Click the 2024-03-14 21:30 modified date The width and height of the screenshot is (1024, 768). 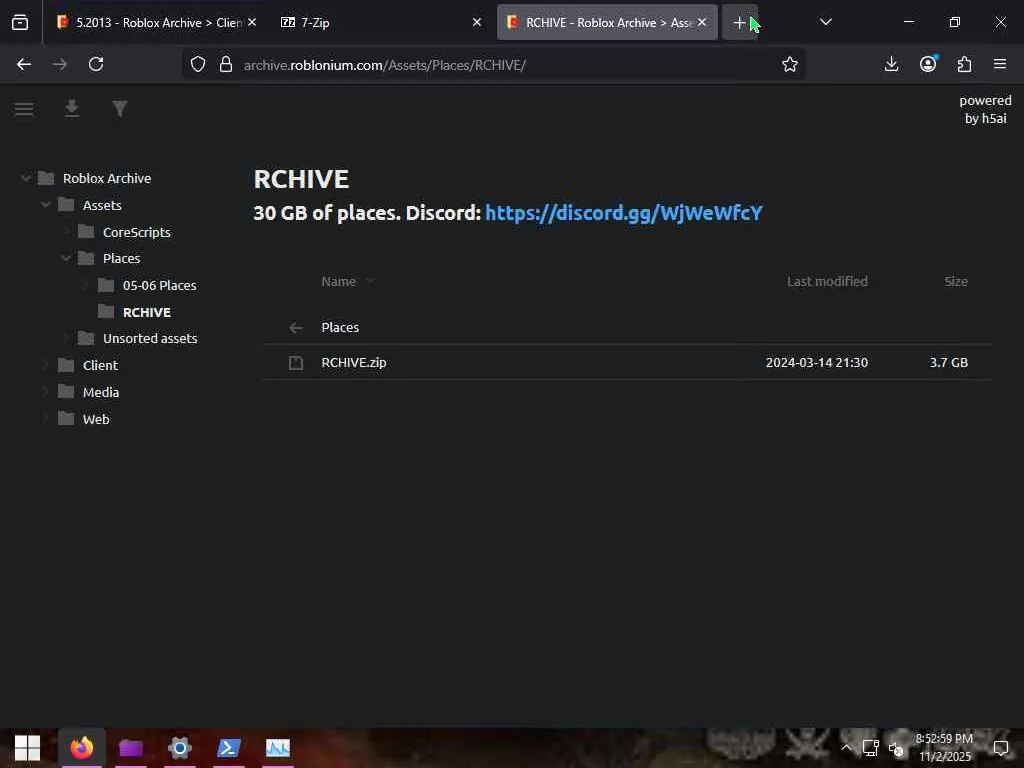click(x=816, y=362)
